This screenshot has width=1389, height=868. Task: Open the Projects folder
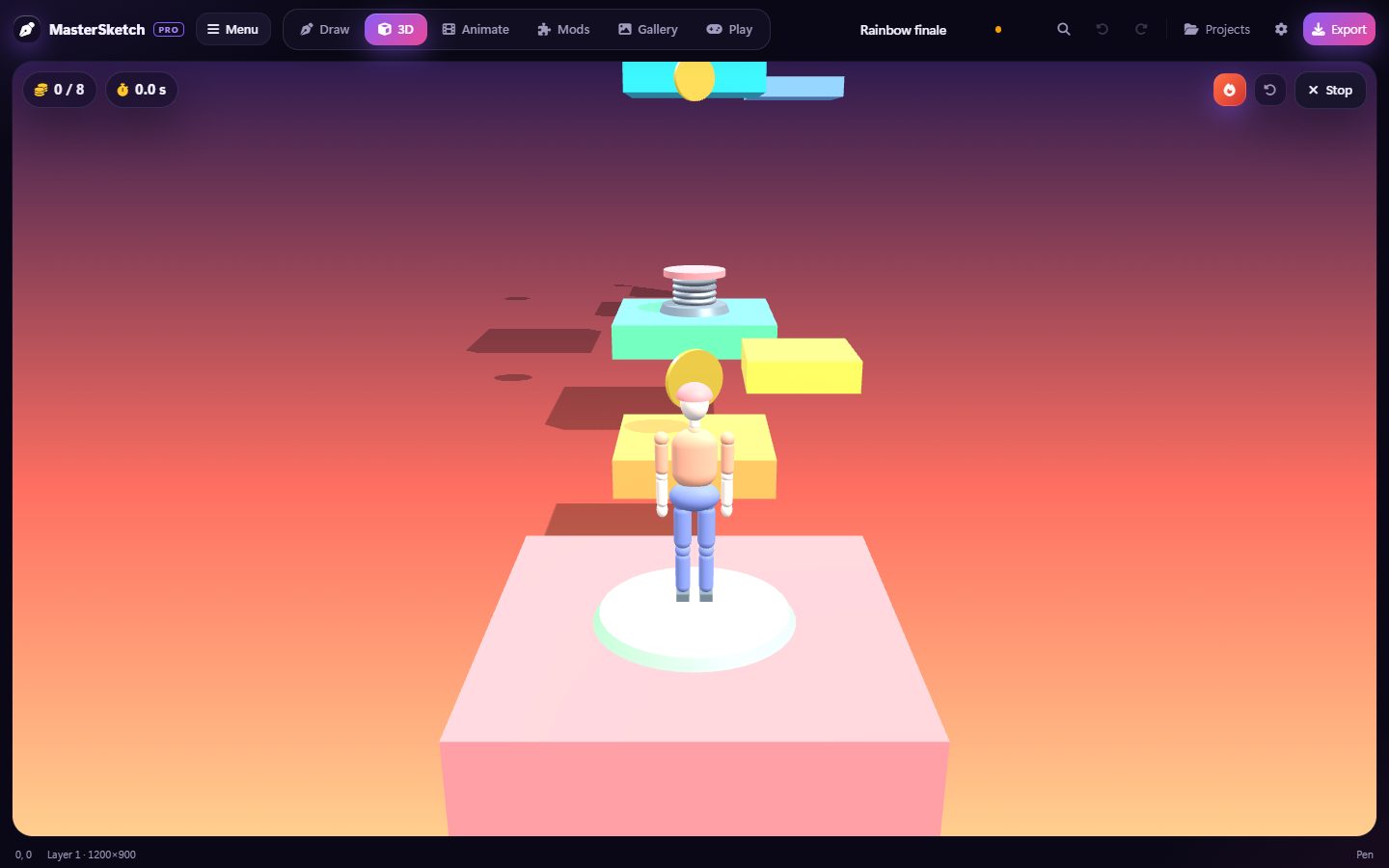(x=1216, y=29)
